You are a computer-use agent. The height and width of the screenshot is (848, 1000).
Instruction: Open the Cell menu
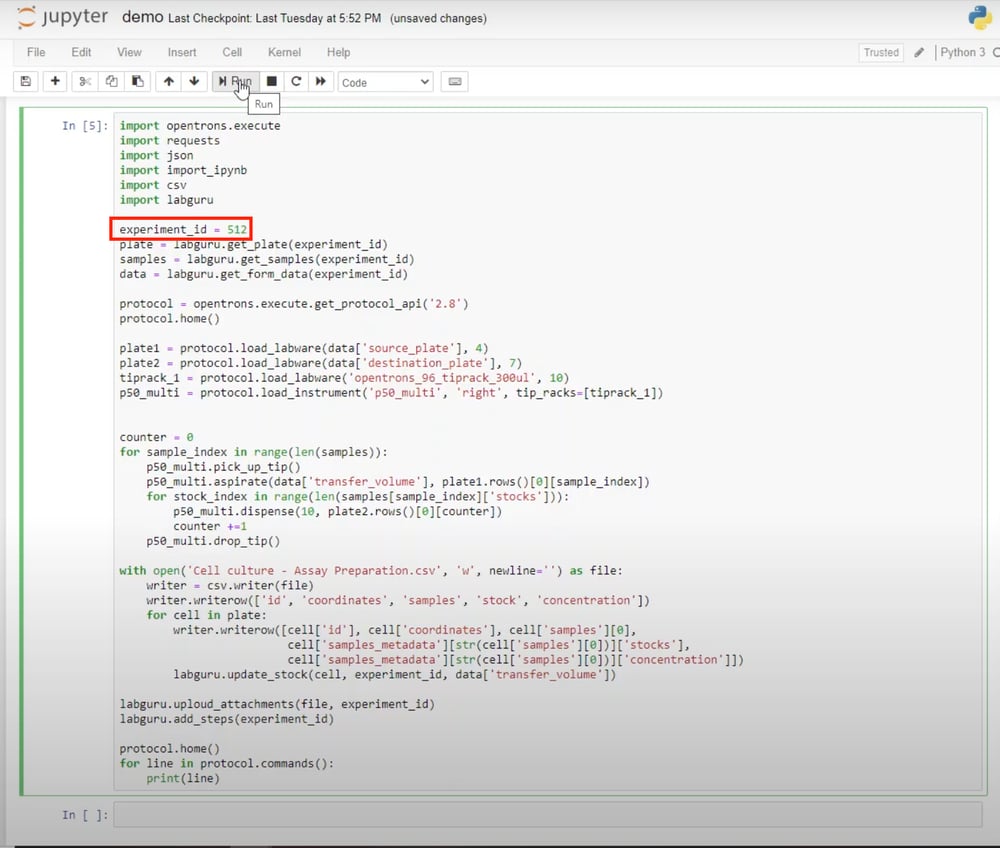(232, 52)
